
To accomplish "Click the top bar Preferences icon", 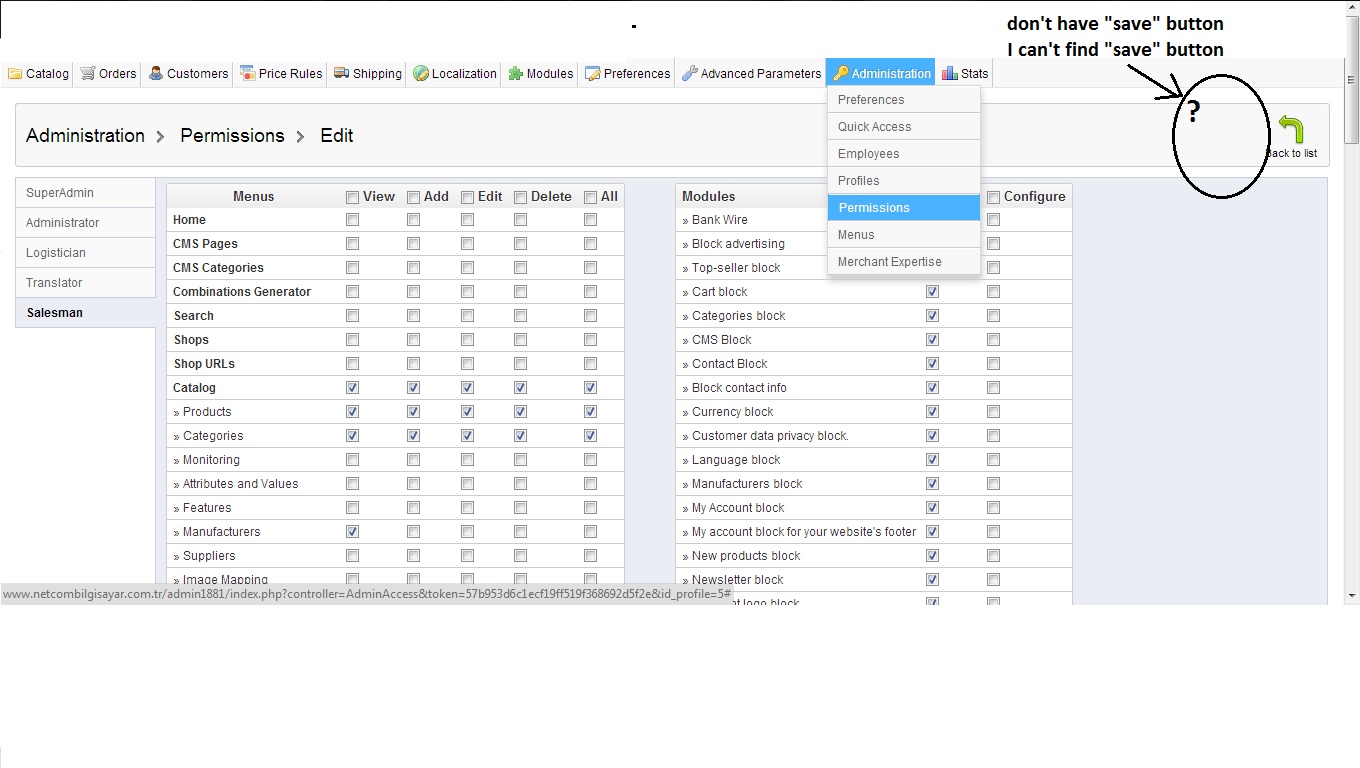I will 593,73.
